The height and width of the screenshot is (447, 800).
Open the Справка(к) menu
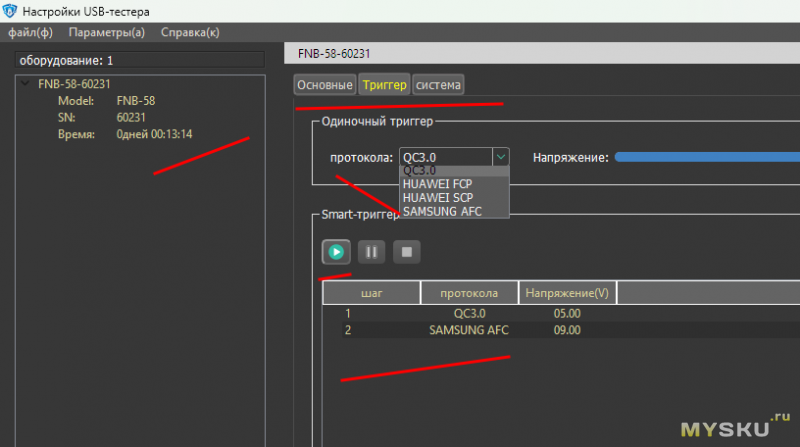point(190,33)
